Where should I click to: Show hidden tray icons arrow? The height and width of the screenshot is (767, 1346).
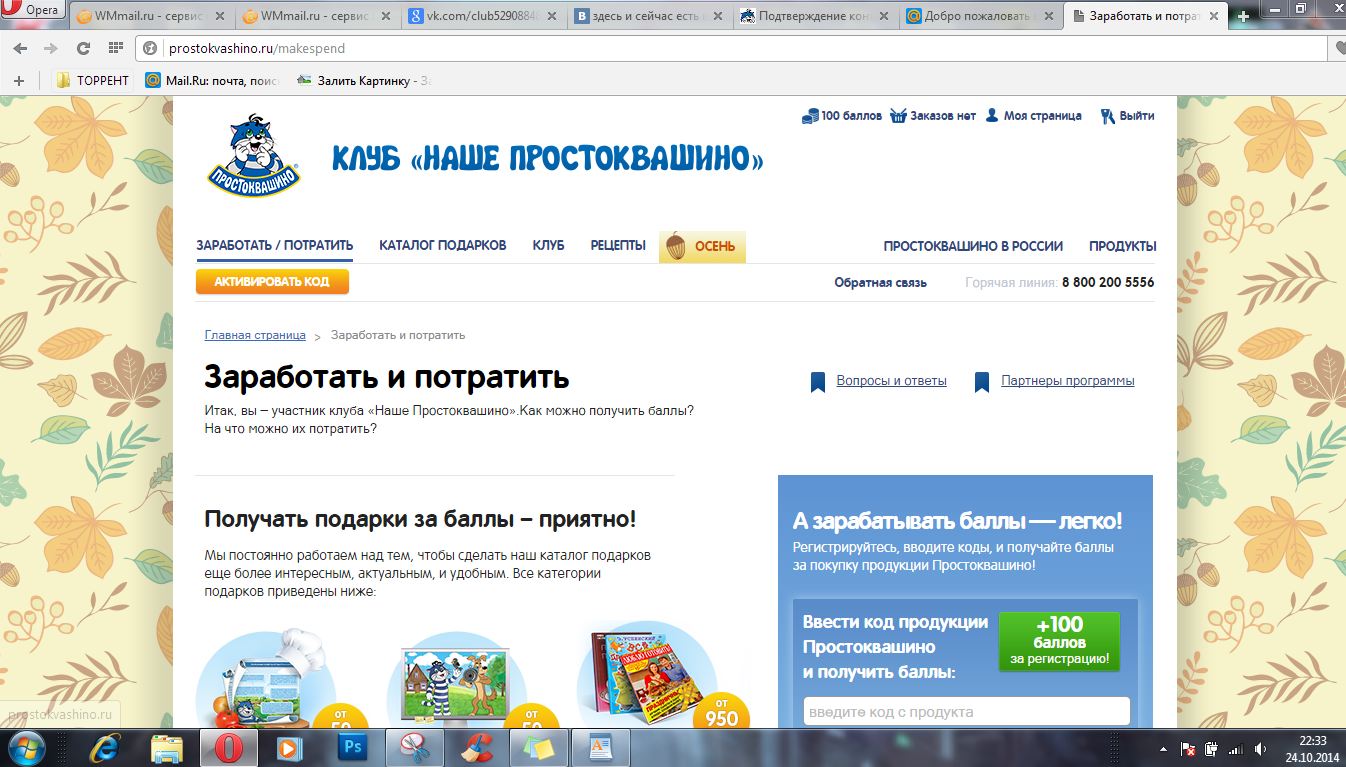coord(1163,748)
